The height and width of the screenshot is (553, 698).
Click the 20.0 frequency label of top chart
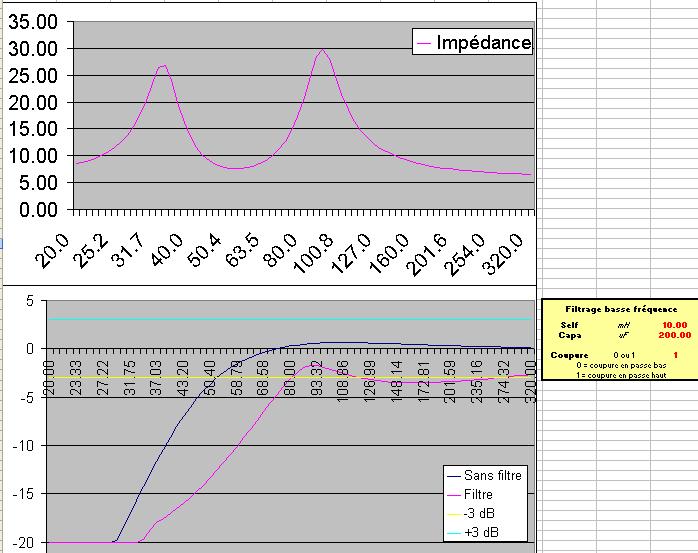[53, 250]
